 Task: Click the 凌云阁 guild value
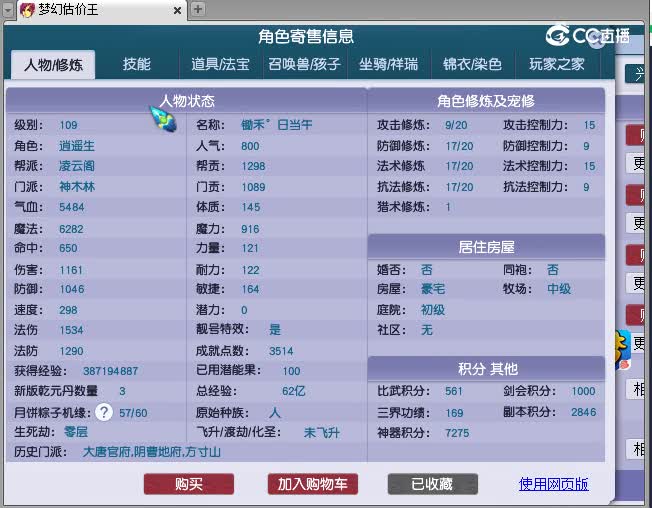pyautogui.click(x=77, y=166)
